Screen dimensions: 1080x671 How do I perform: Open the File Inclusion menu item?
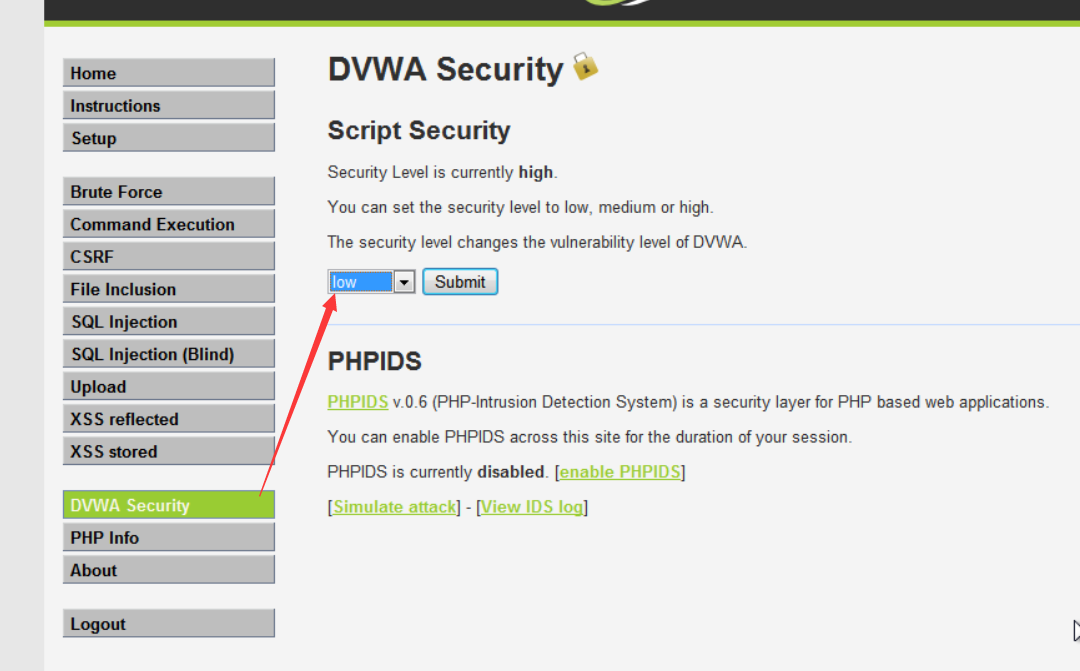(x=168, y=289)
